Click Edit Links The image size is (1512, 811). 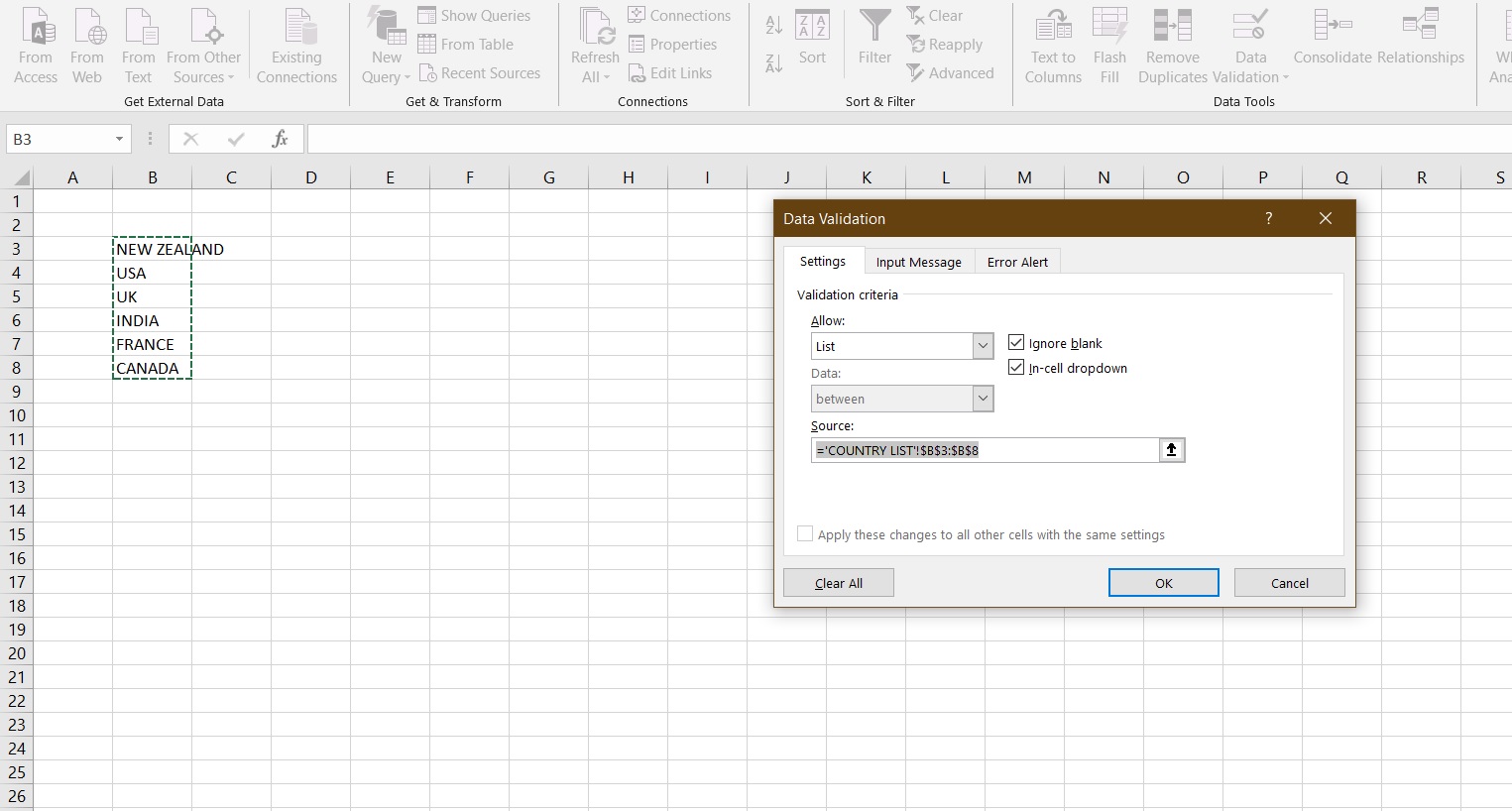(670, 73)
